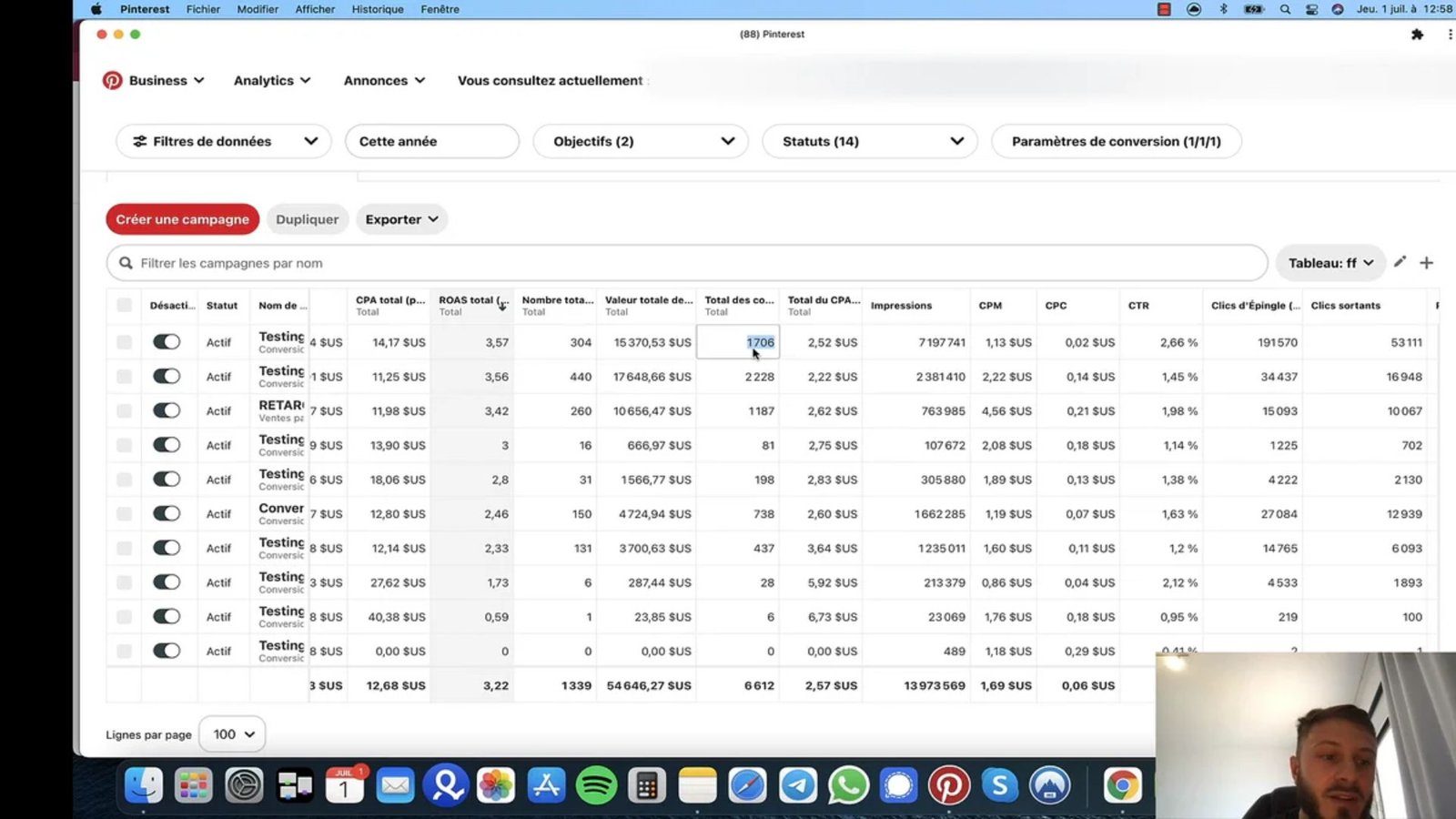Open the Exporter dropdown
The height and width of the screenshot is (819, 1456).
401,219
